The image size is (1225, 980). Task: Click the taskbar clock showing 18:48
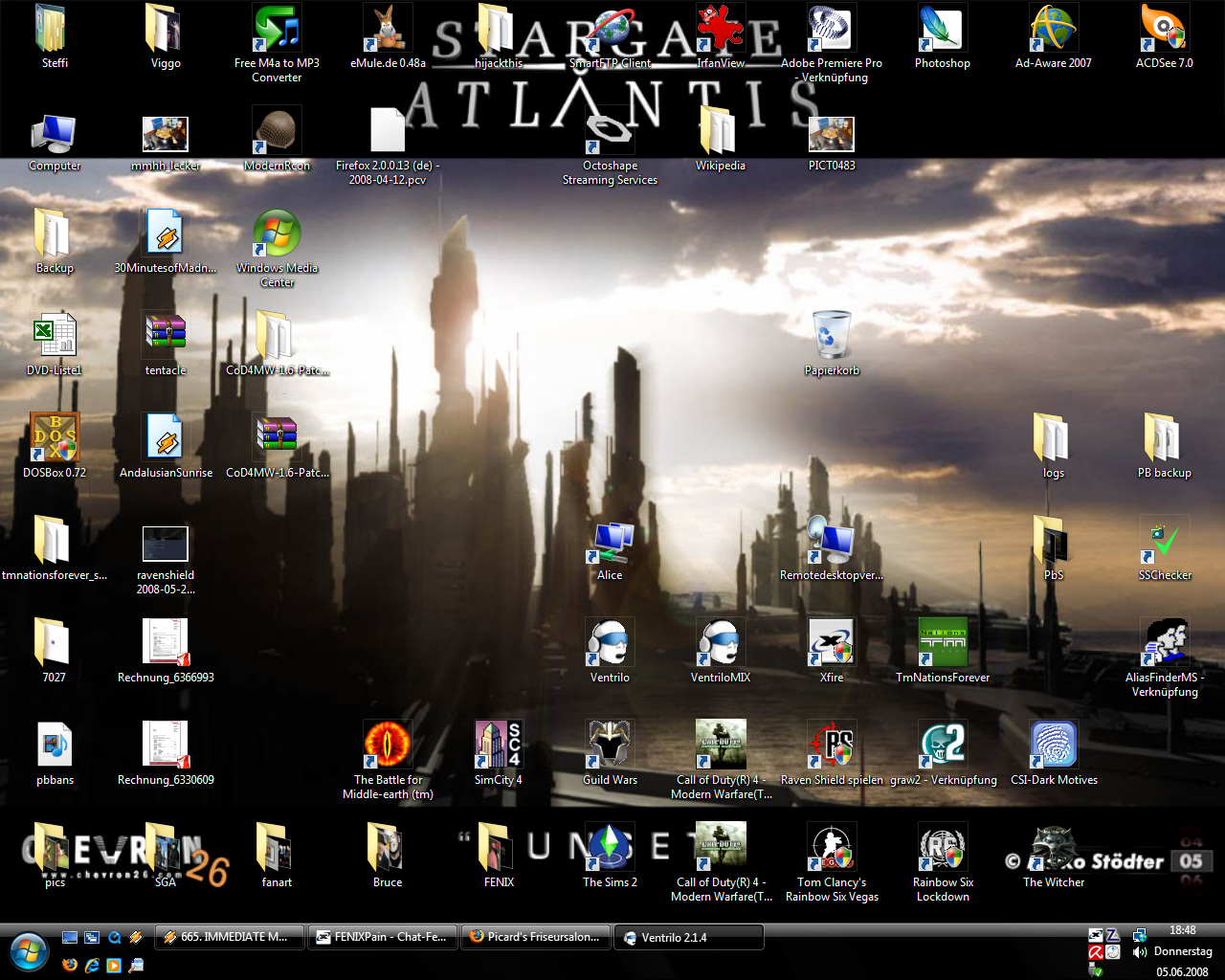click(1182, 930)
